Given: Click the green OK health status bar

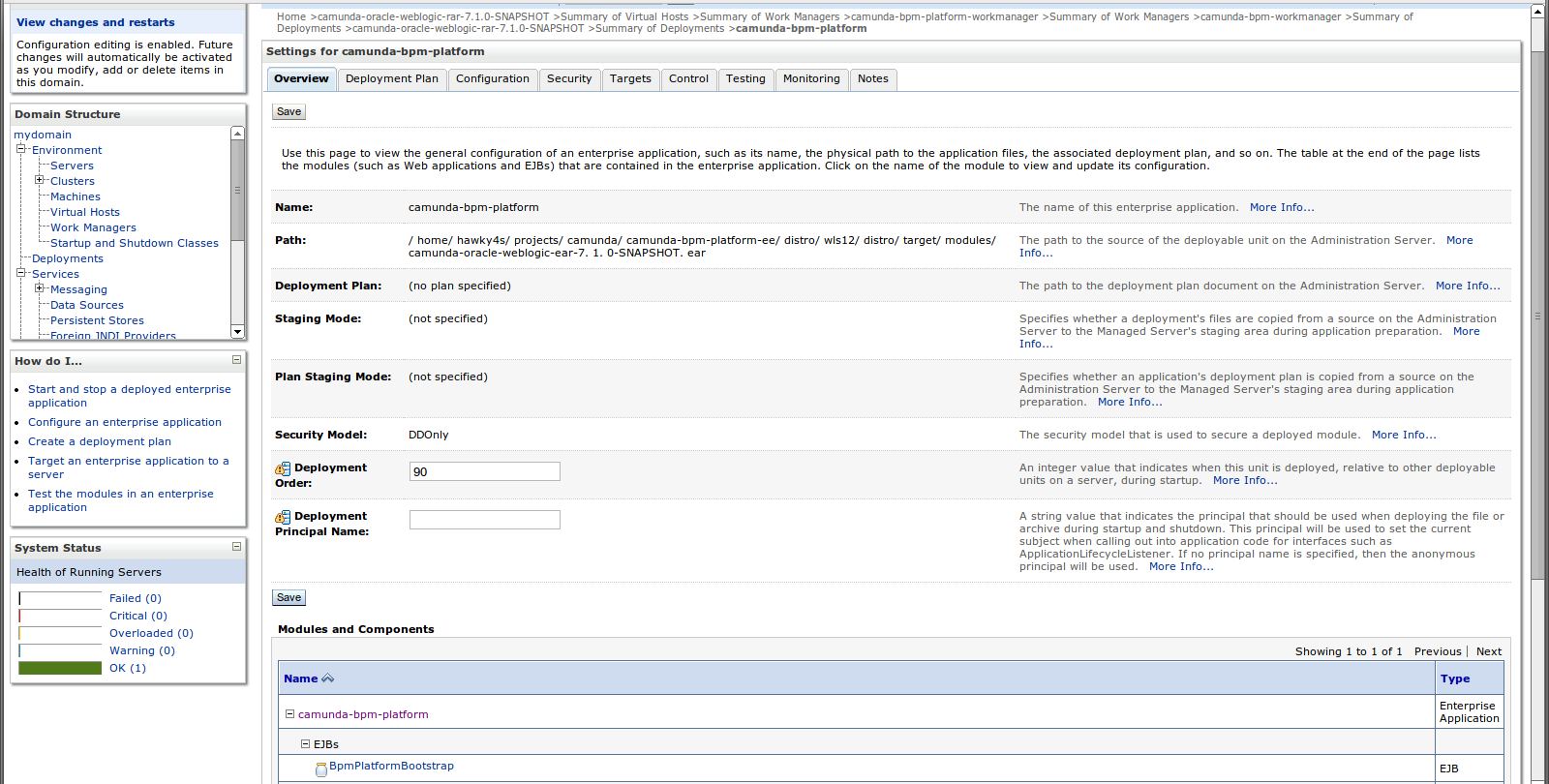Looking at the screenshot, I should tap(60, 668).
